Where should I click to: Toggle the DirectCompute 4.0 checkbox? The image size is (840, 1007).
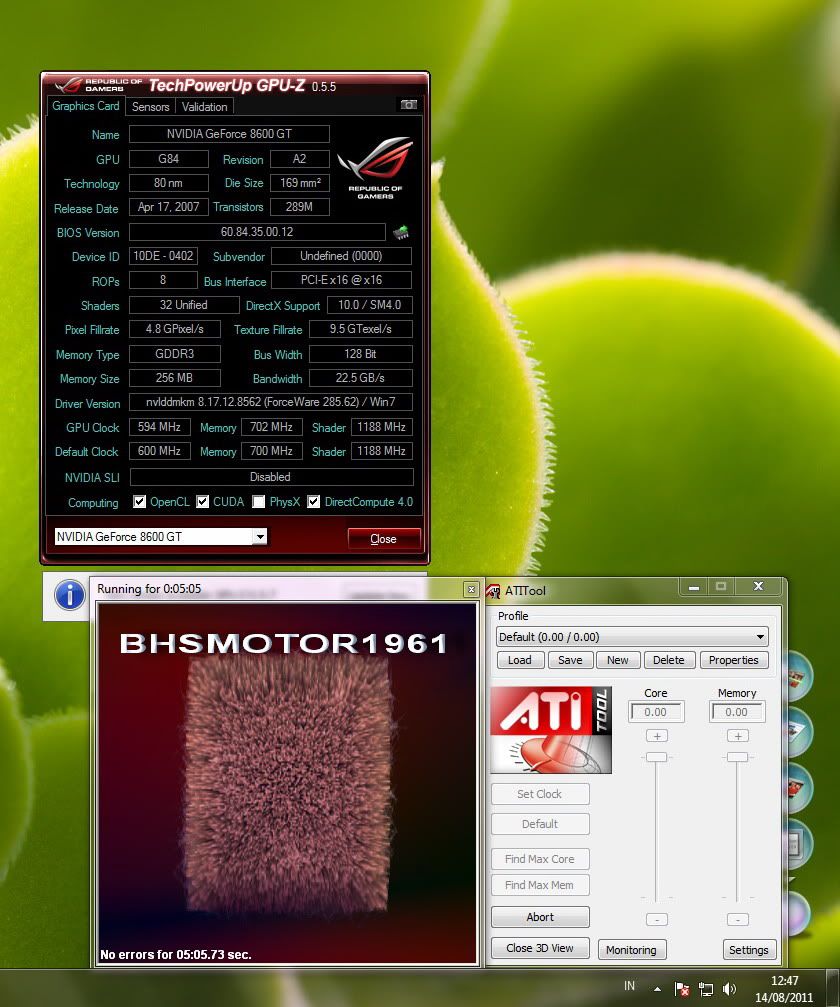(313, 502)
